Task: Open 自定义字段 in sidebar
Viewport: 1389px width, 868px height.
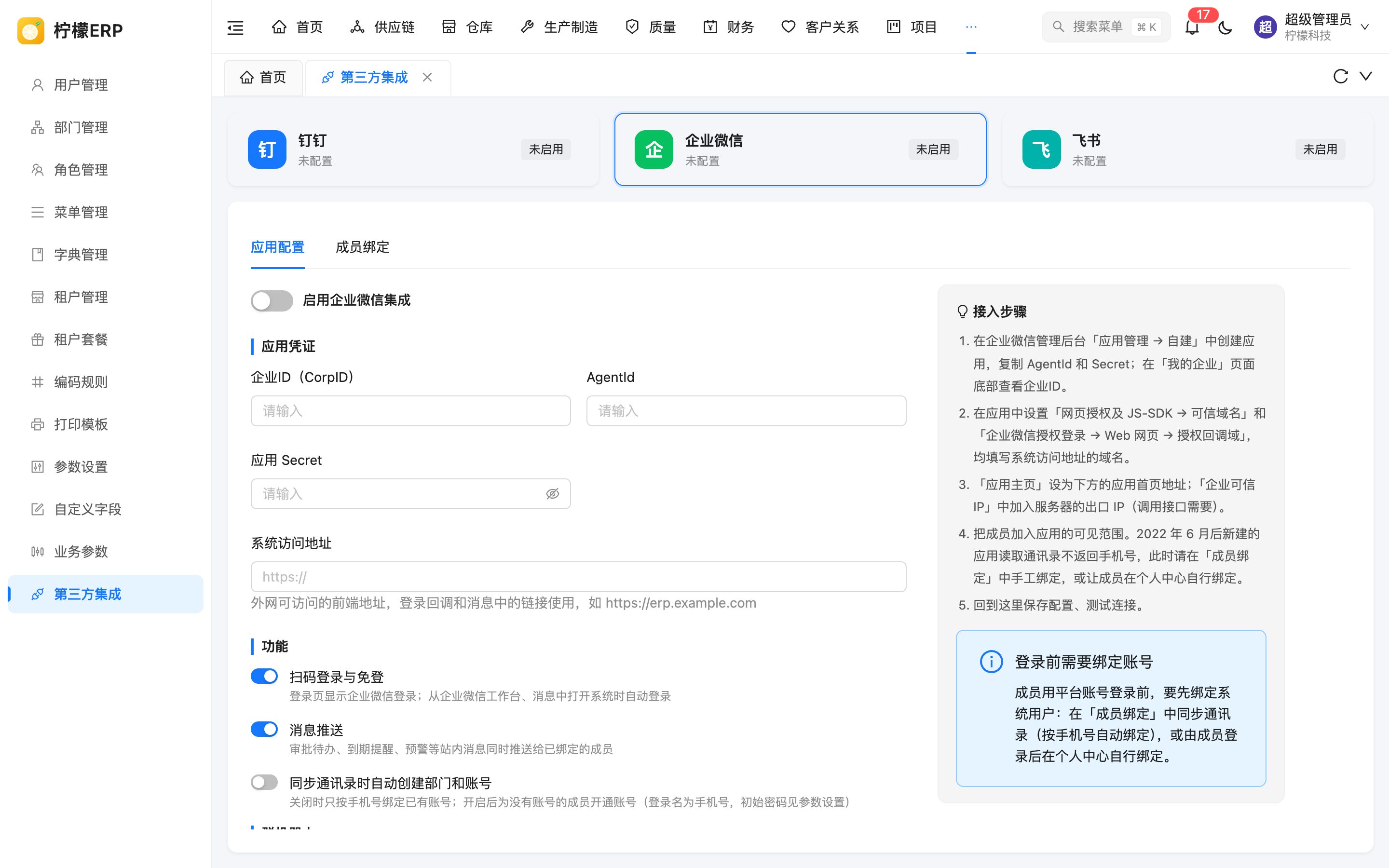Action: pyautogui.click(x=106, y=509)
